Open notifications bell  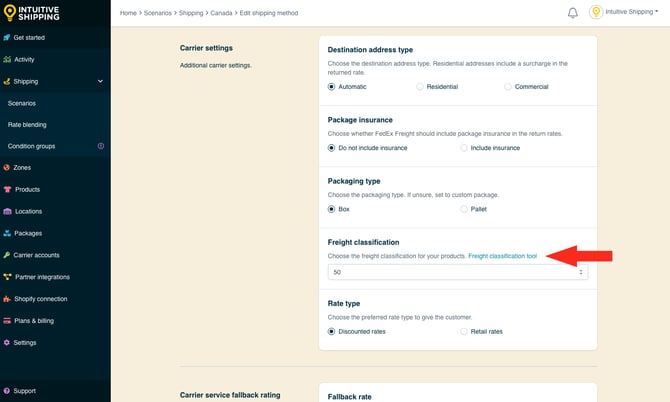click(573, 13)
